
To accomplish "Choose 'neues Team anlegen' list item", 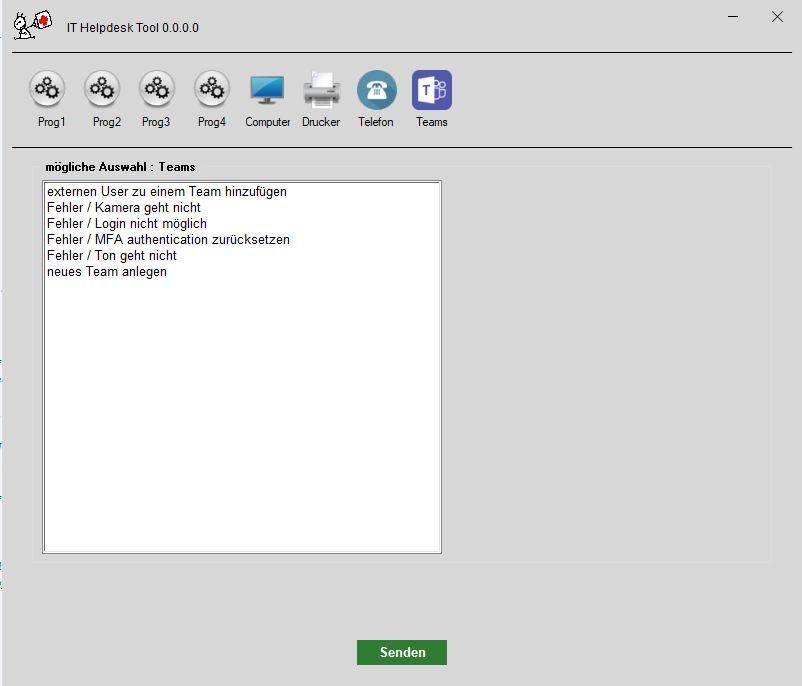I will pyautogui.click(x=107, y=272).
